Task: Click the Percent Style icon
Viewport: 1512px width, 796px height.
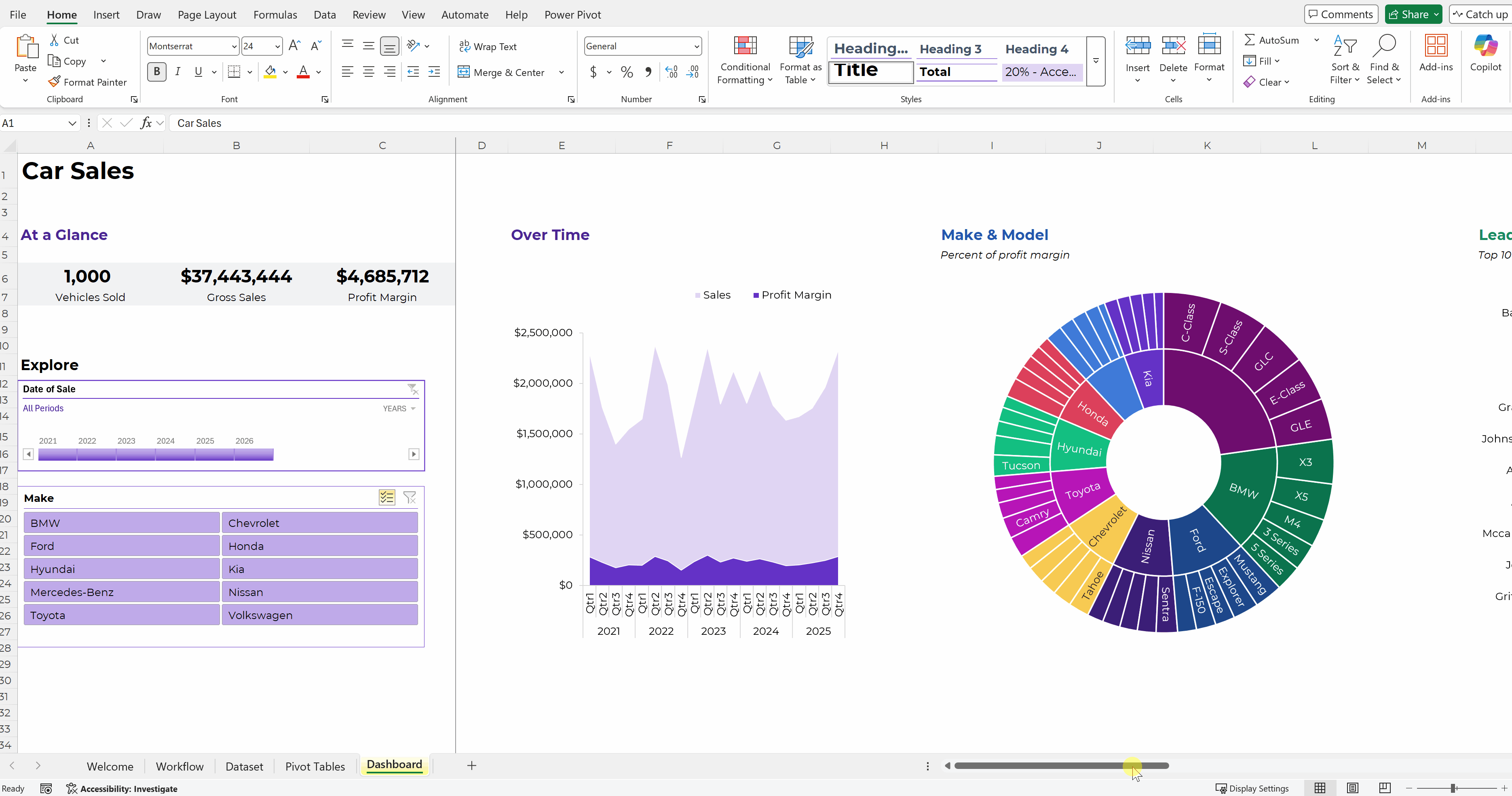Action: point(627,72)
